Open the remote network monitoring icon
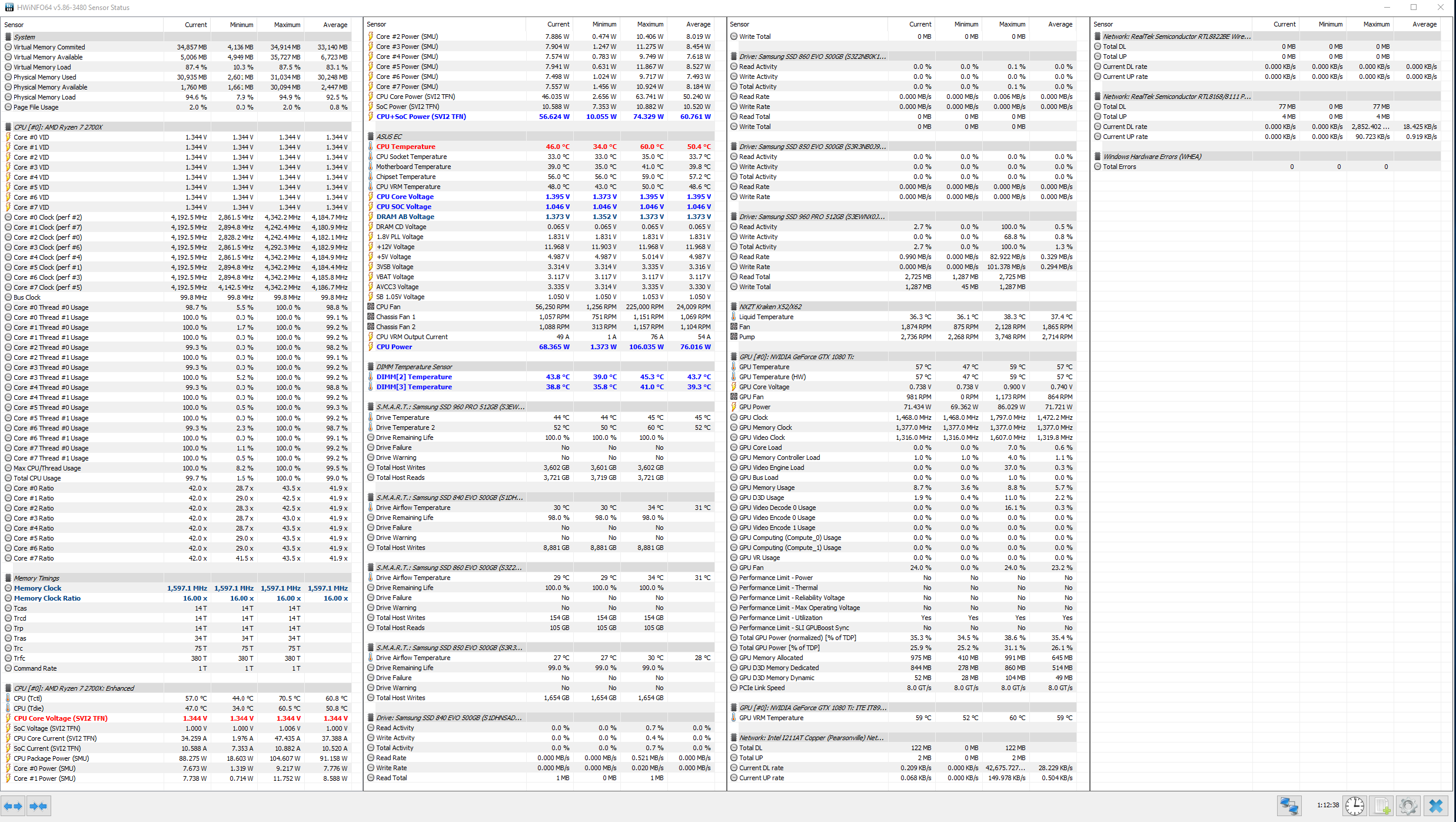 tap(1289, 806)
